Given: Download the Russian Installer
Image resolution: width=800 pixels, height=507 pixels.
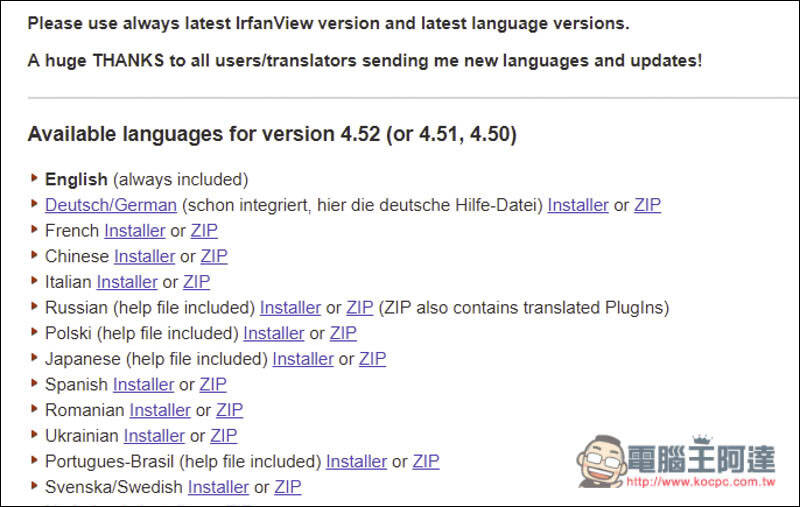Looking at the screenshot, I should coord(290,308).
